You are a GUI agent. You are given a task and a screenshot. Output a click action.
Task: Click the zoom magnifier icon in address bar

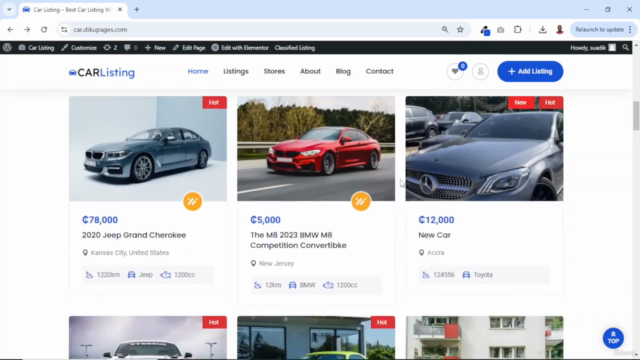(x=445, y=29)
